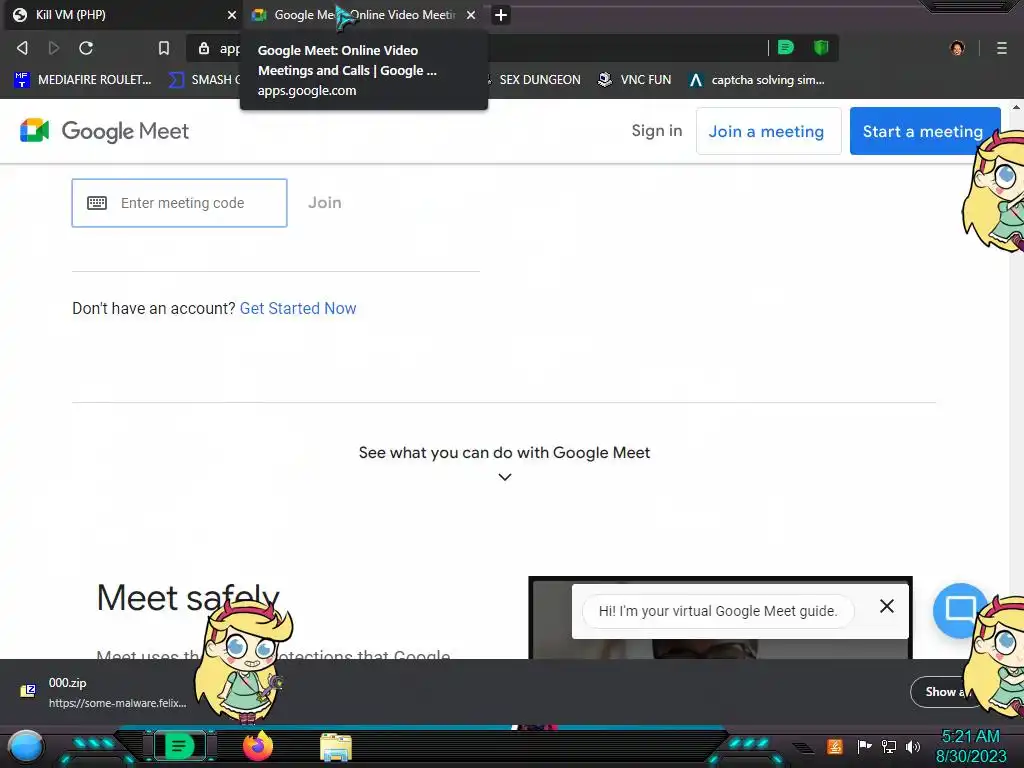
Task: Open the MEDIAFIRE ROULET... bookmark
Action: coord(83,80)
